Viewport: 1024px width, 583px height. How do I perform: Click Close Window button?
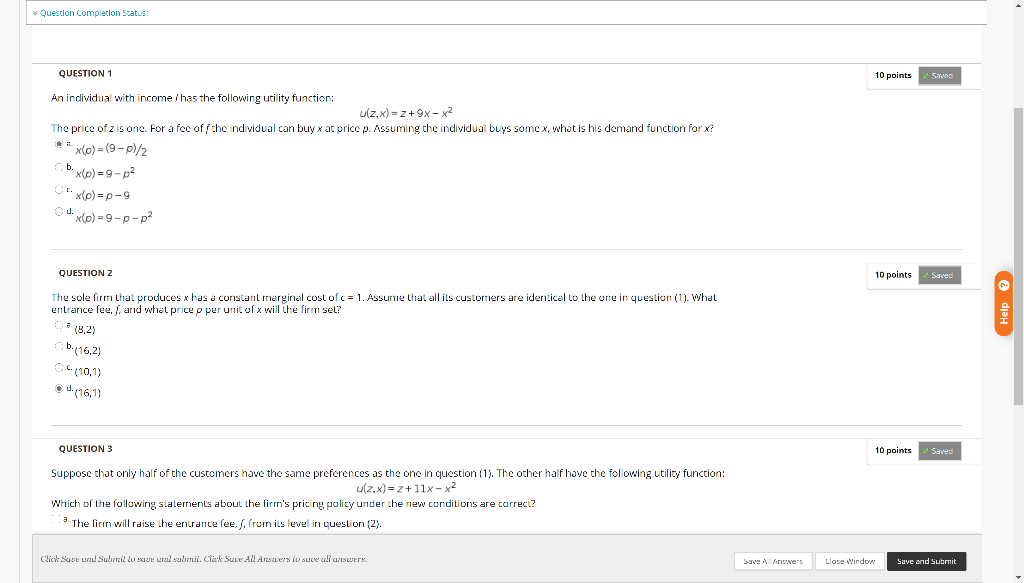[x=850, y=561]
